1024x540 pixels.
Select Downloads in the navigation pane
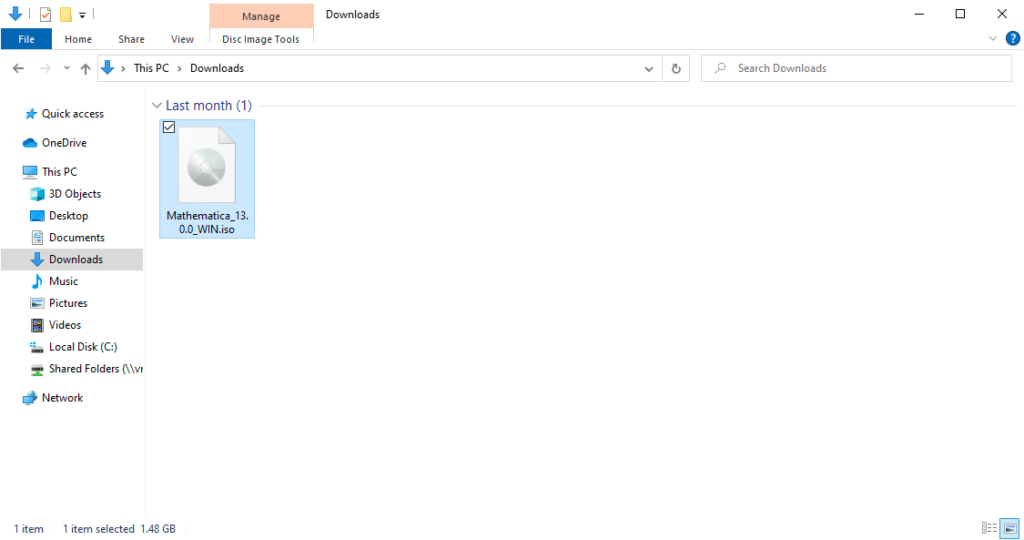(76, 259)
